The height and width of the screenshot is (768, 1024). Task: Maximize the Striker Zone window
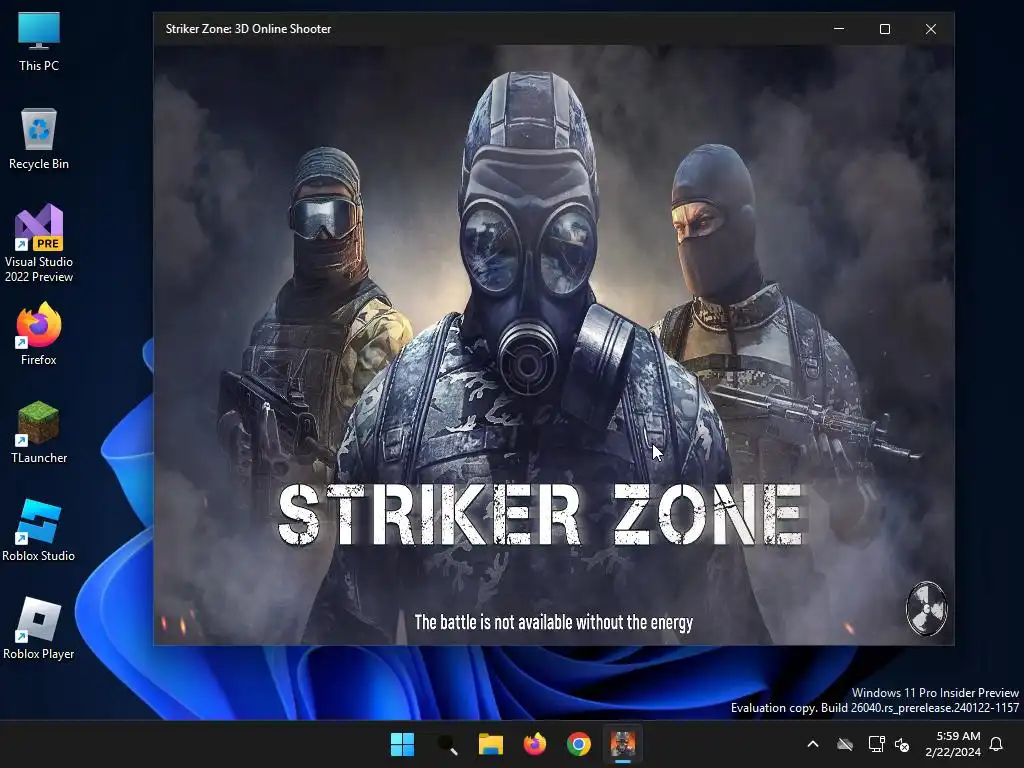coord(885,29)
